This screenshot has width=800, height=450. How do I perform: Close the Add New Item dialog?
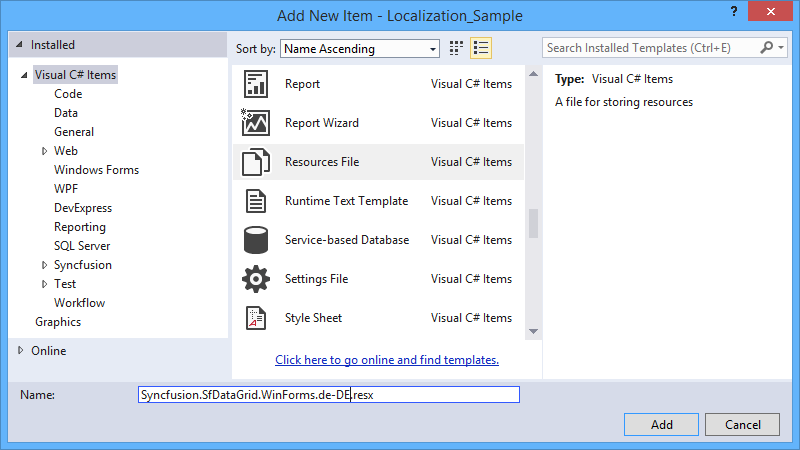[x=770, y=11]
